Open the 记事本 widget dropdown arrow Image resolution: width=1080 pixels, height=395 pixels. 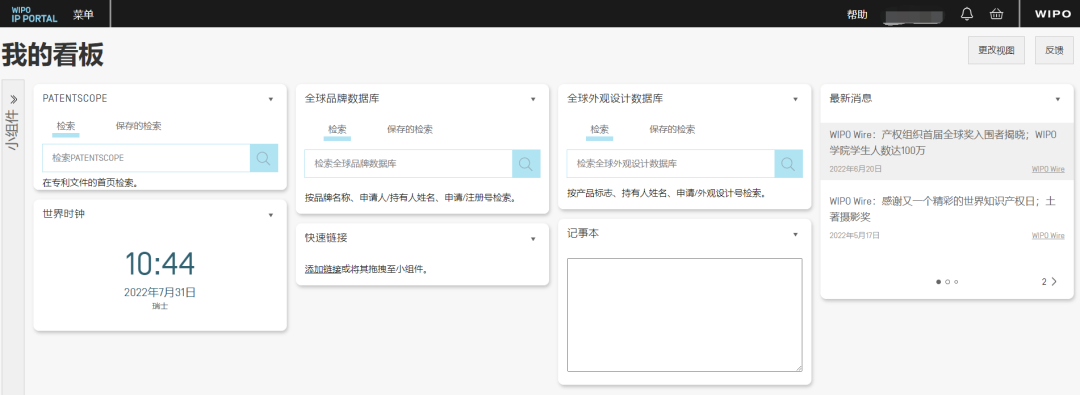[796, 234]
